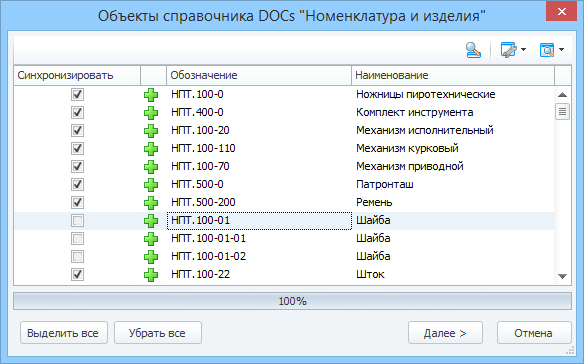Select cell Комплект инструмента
Image resolution: width=584 pixels, height=364 pixels.
(x=453, y=112)
